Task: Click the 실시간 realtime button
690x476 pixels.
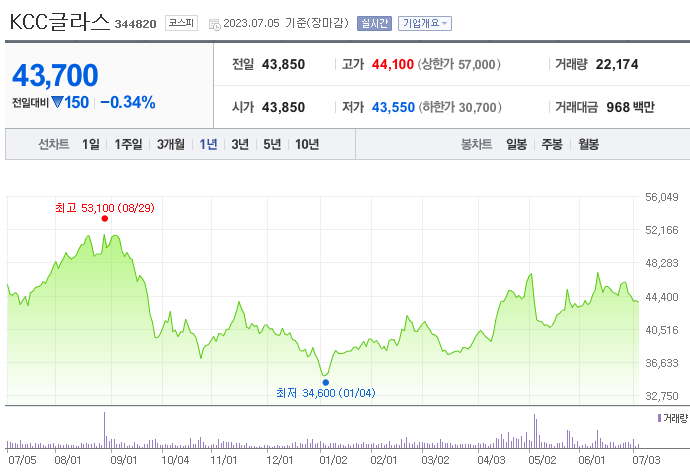Action: tap(374, 23)
